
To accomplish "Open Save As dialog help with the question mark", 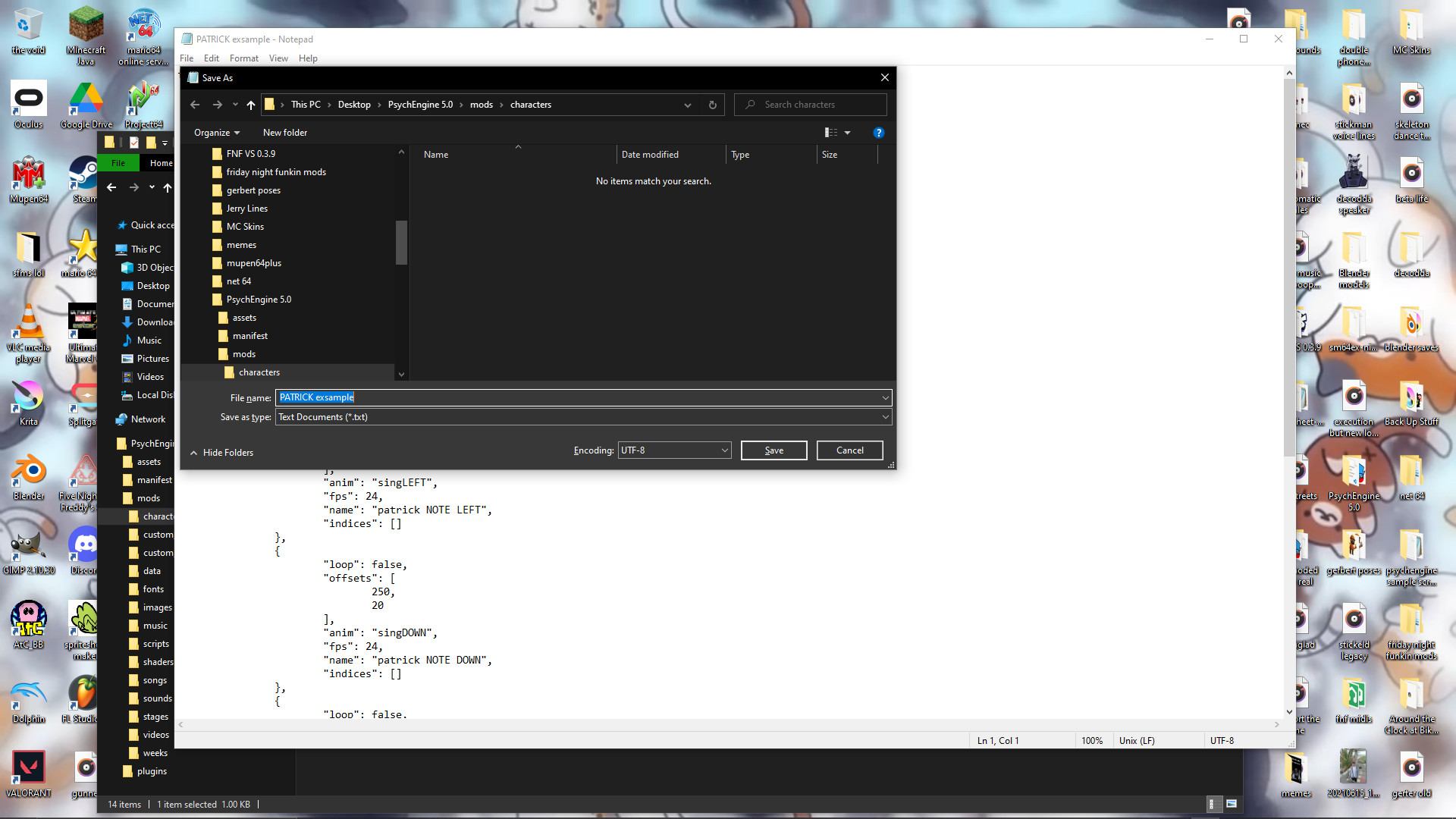I will (x=879, y=133).
